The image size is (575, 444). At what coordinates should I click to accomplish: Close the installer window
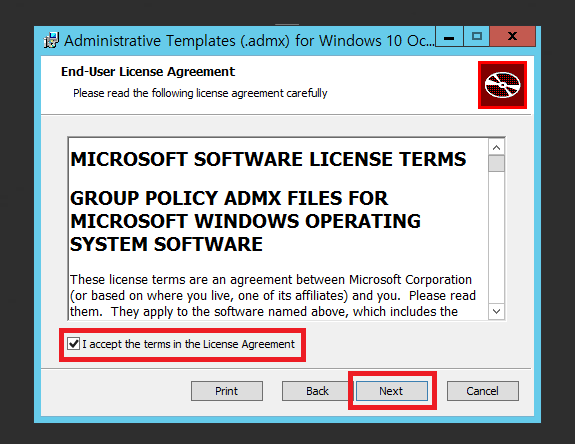click(512, 36)
